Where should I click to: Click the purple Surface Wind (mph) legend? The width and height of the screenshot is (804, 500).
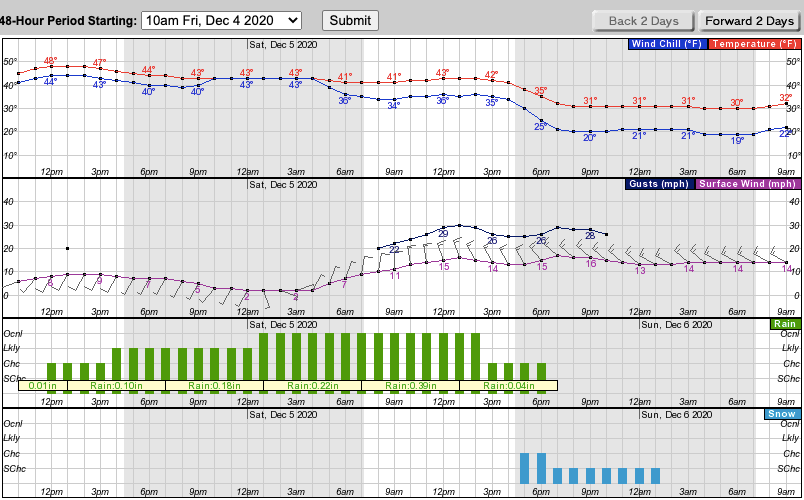(x=747, y=184)
